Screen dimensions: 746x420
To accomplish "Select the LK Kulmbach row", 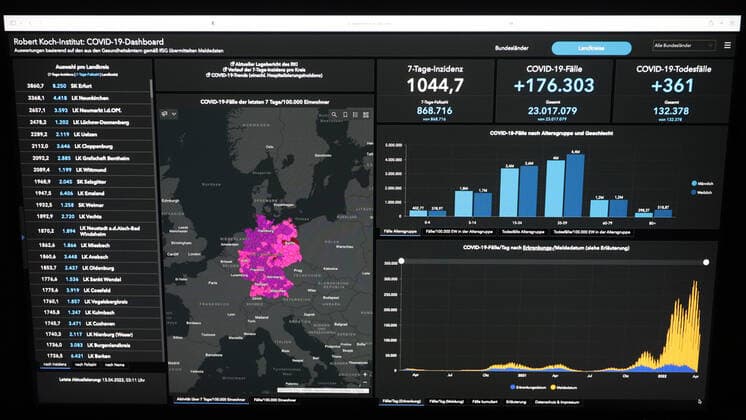I will [98, 313].
